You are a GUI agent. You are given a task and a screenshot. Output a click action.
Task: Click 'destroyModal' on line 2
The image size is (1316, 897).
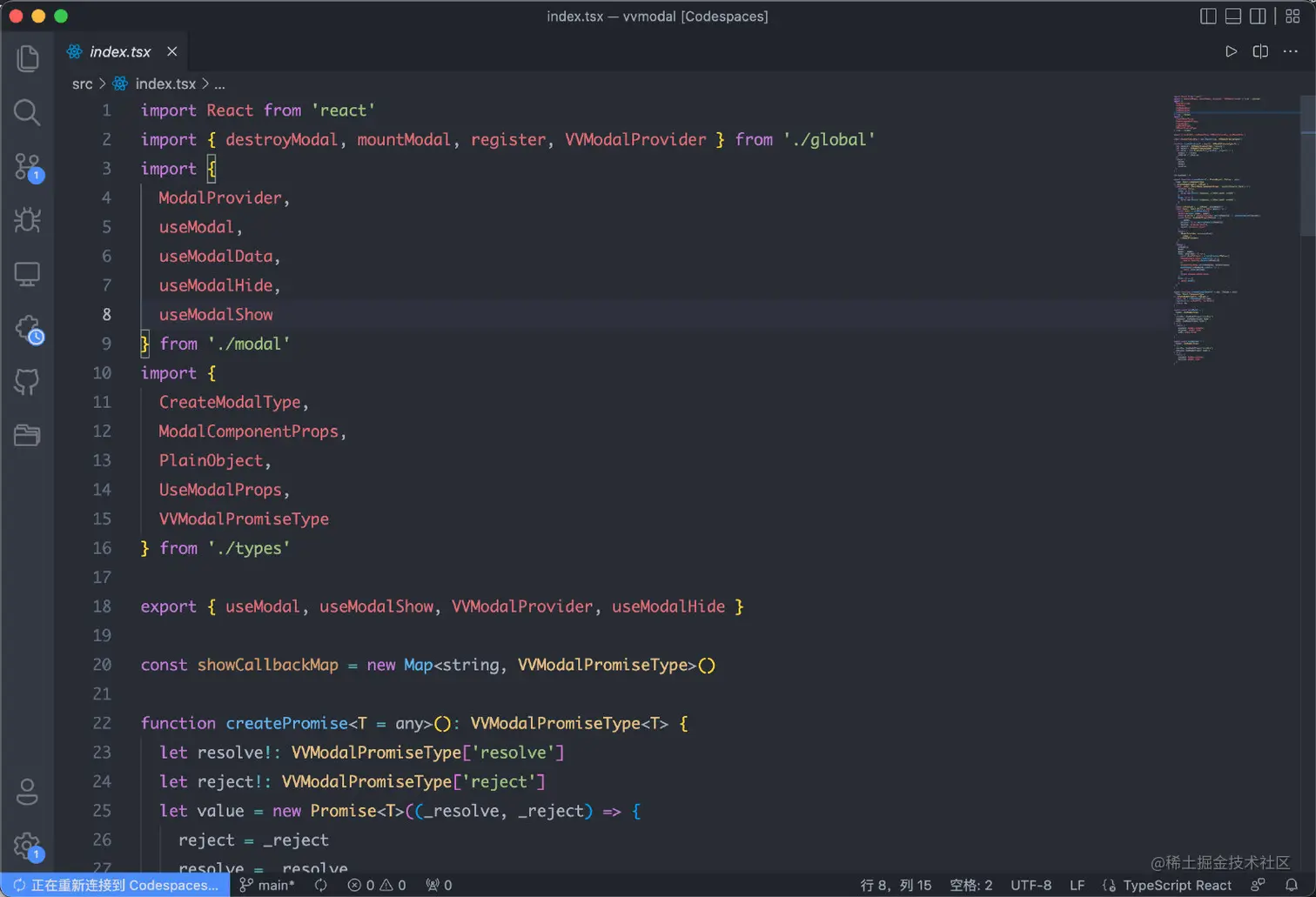(x=281, y=139)
